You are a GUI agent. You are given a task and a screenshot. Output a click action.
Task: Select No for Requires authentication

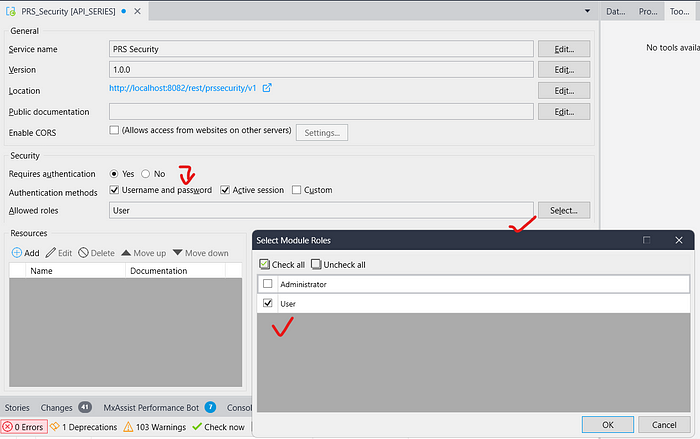click(146, 173)
